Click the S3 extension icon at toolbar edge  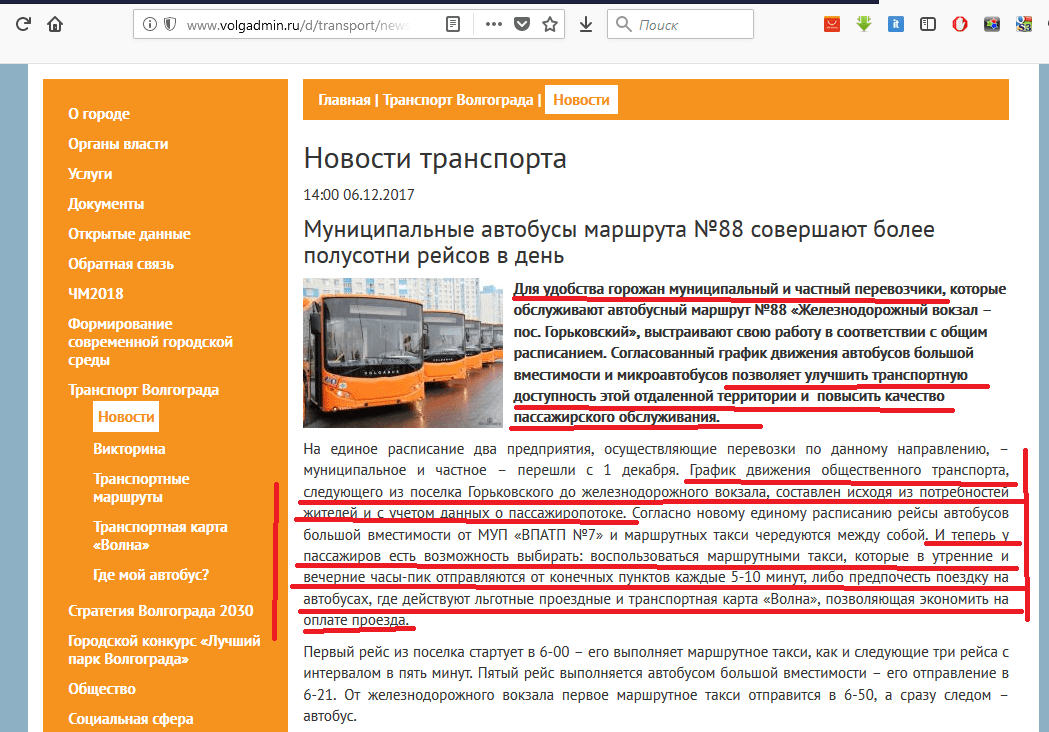click(x=1024, y=25)
